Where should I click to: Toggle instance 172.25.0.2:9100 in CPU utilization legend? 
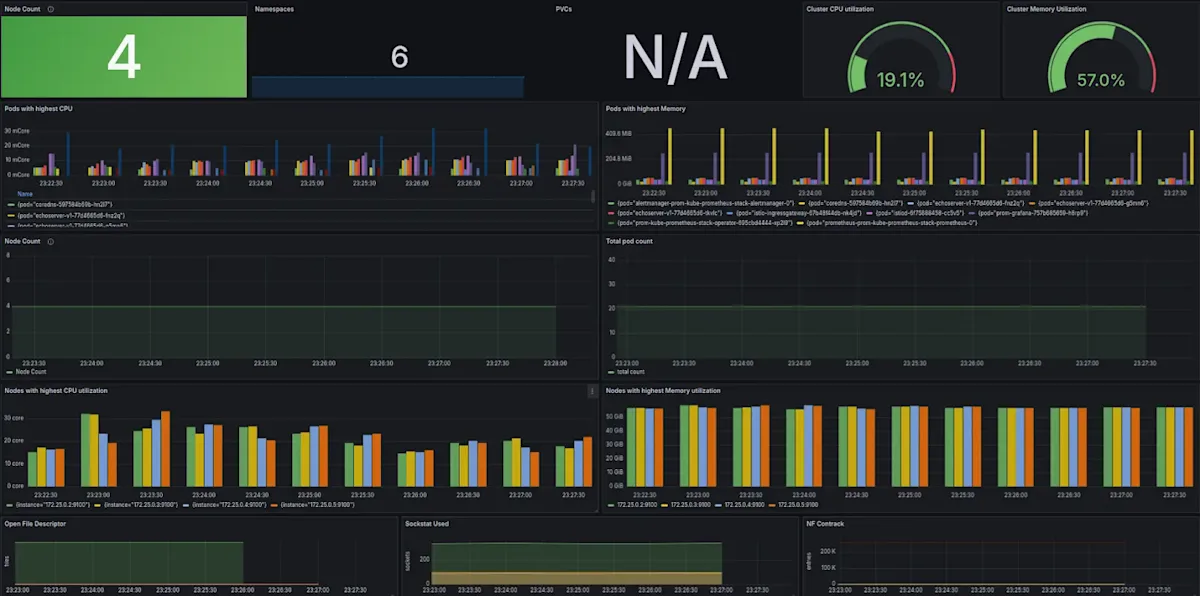pos(46,504)
